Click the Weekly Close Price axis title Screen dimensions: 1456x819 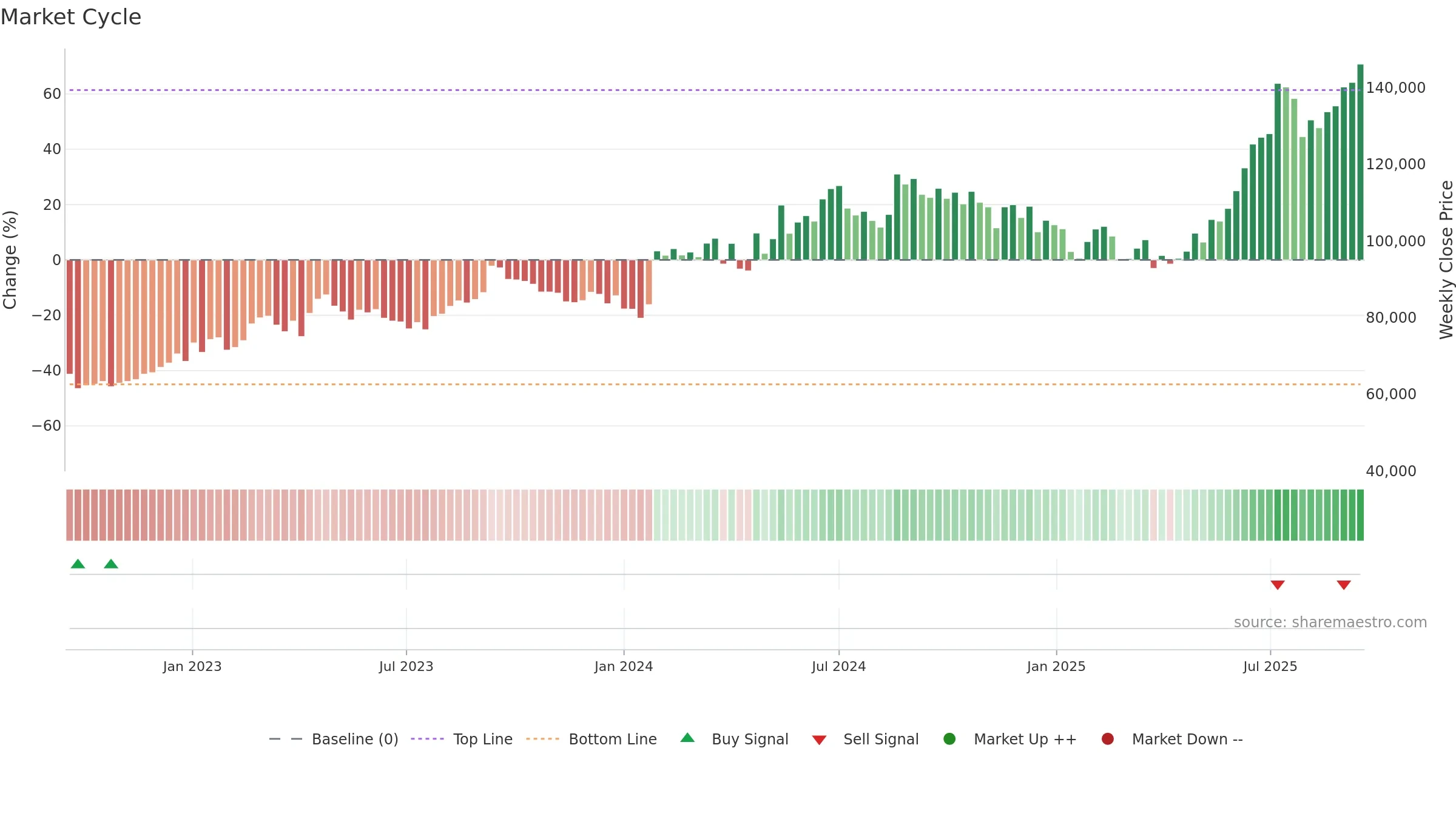pyautogui.click(x=1446, y=260)
